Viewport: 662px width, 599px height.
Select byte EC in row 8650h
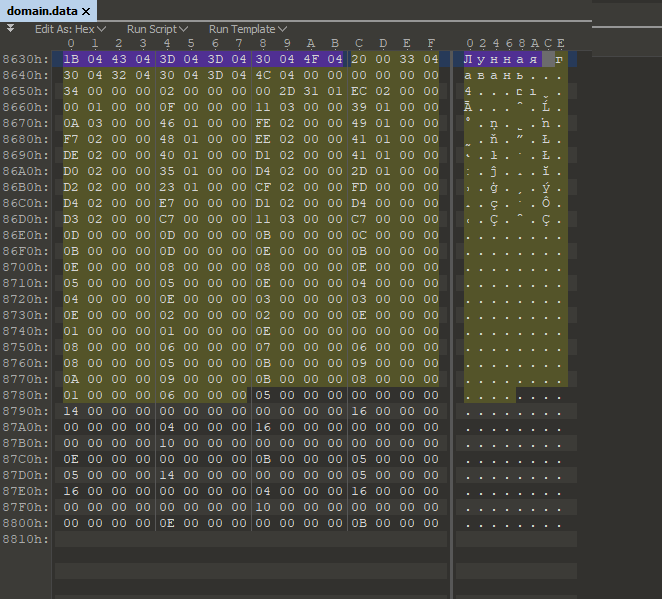click(359, 91)
